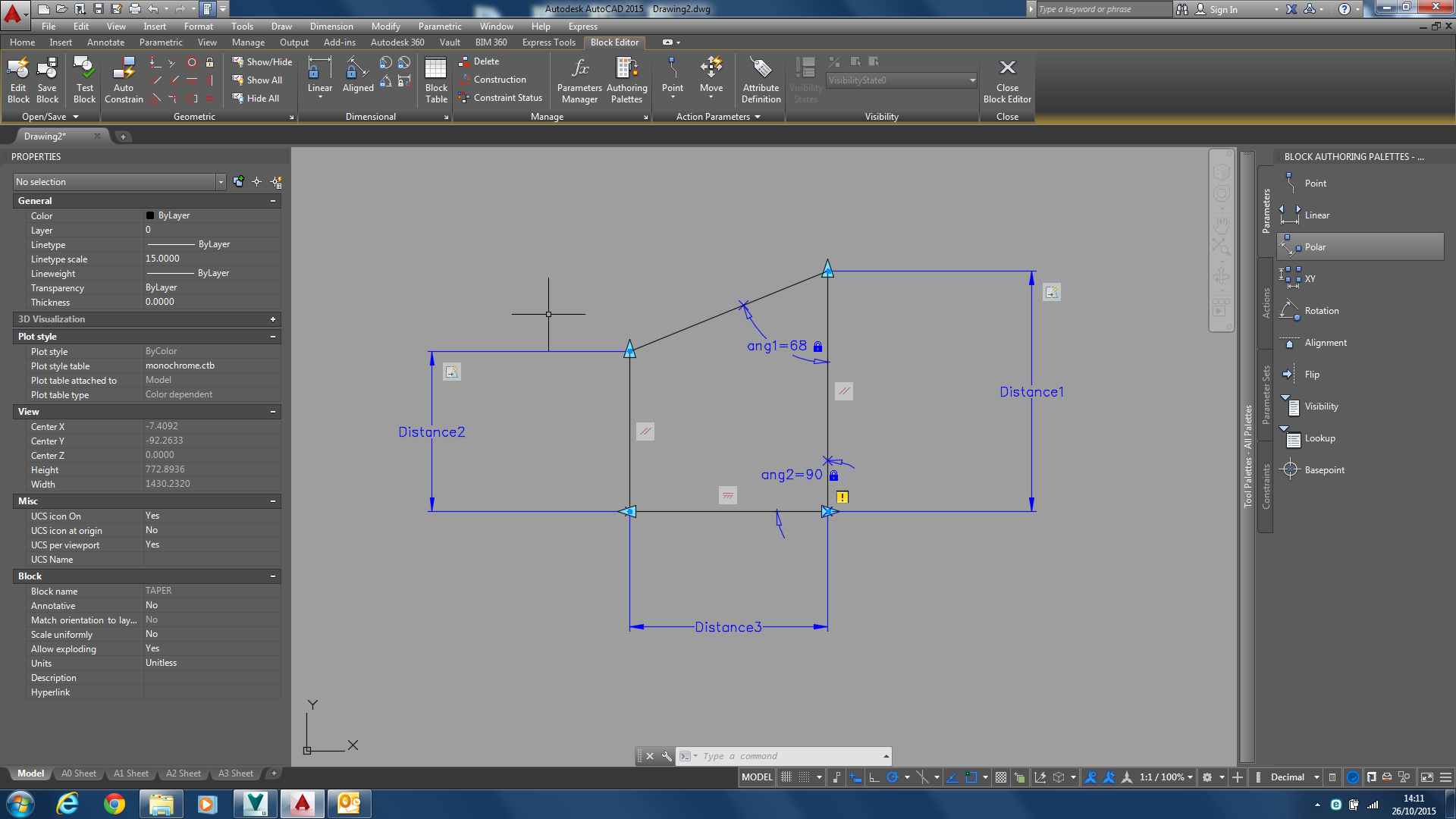
Task: Open the selection dropdown in Properties palette
Action: click(220, 181)
